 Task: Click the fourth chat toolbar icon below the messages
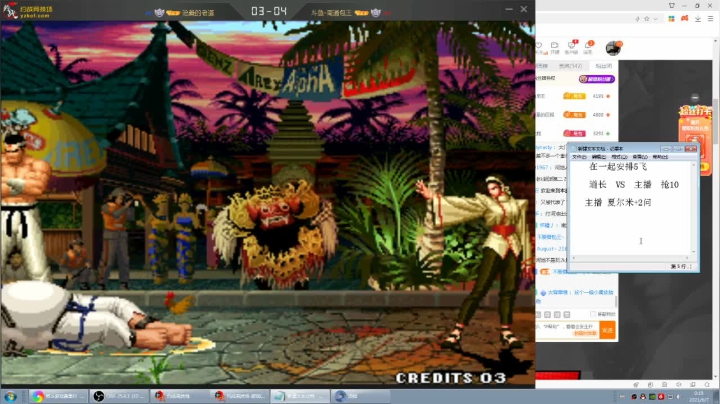tap(567, 314)
